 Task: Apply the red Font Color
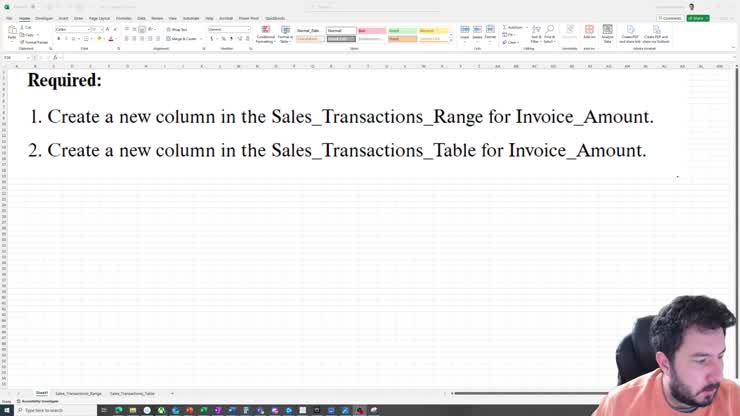point(111,39)
